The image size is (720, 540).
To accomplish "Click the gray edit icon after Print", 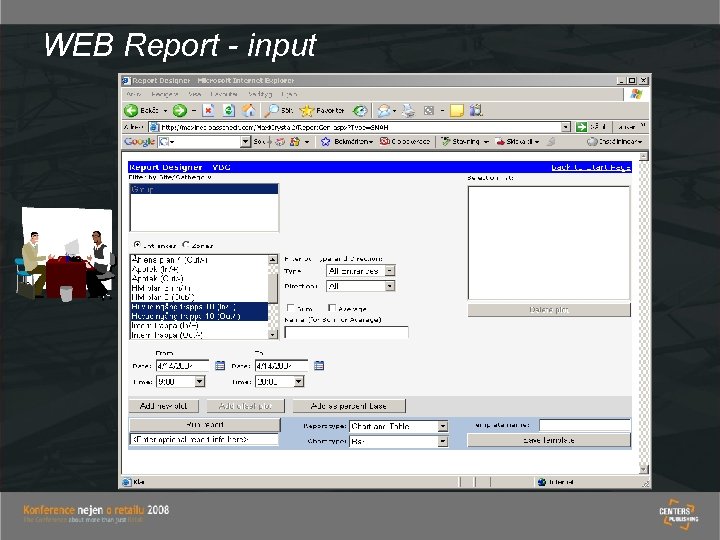I will [428, 110].
